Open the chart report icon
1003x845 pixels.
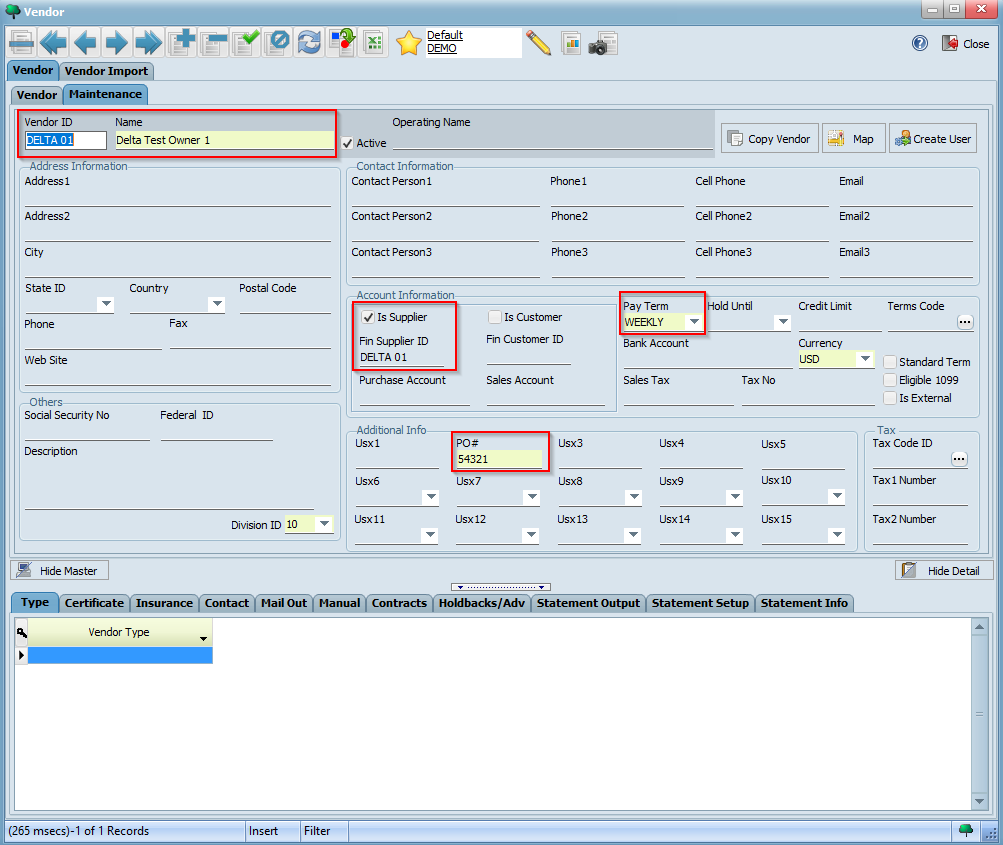pos(571,43)
